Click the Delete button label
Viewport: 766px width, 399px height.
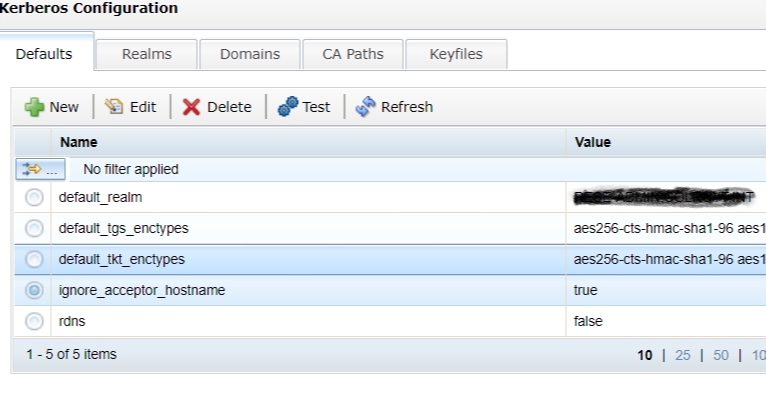229,107
